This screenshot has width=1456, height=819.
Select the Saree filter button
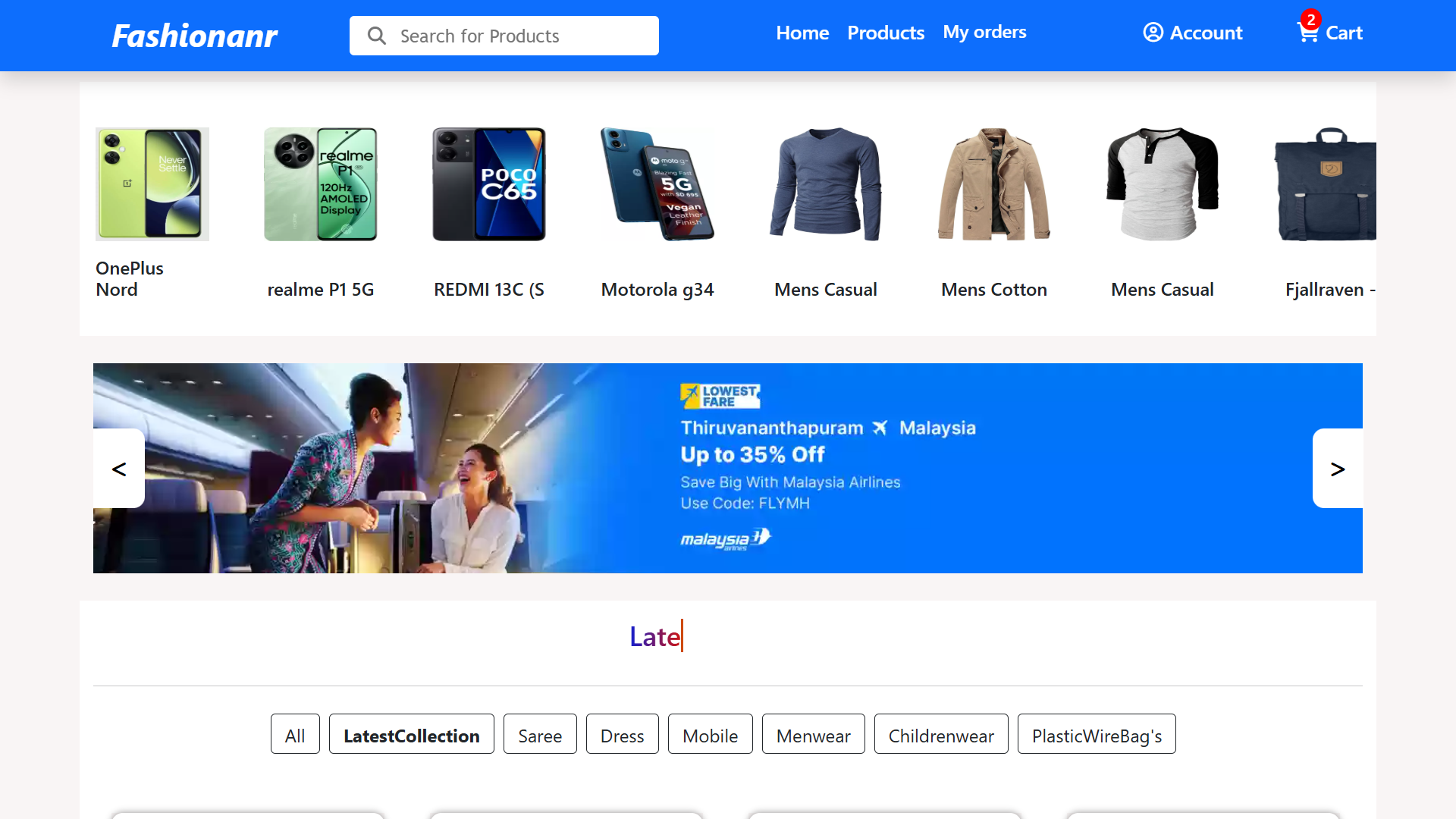539,735
